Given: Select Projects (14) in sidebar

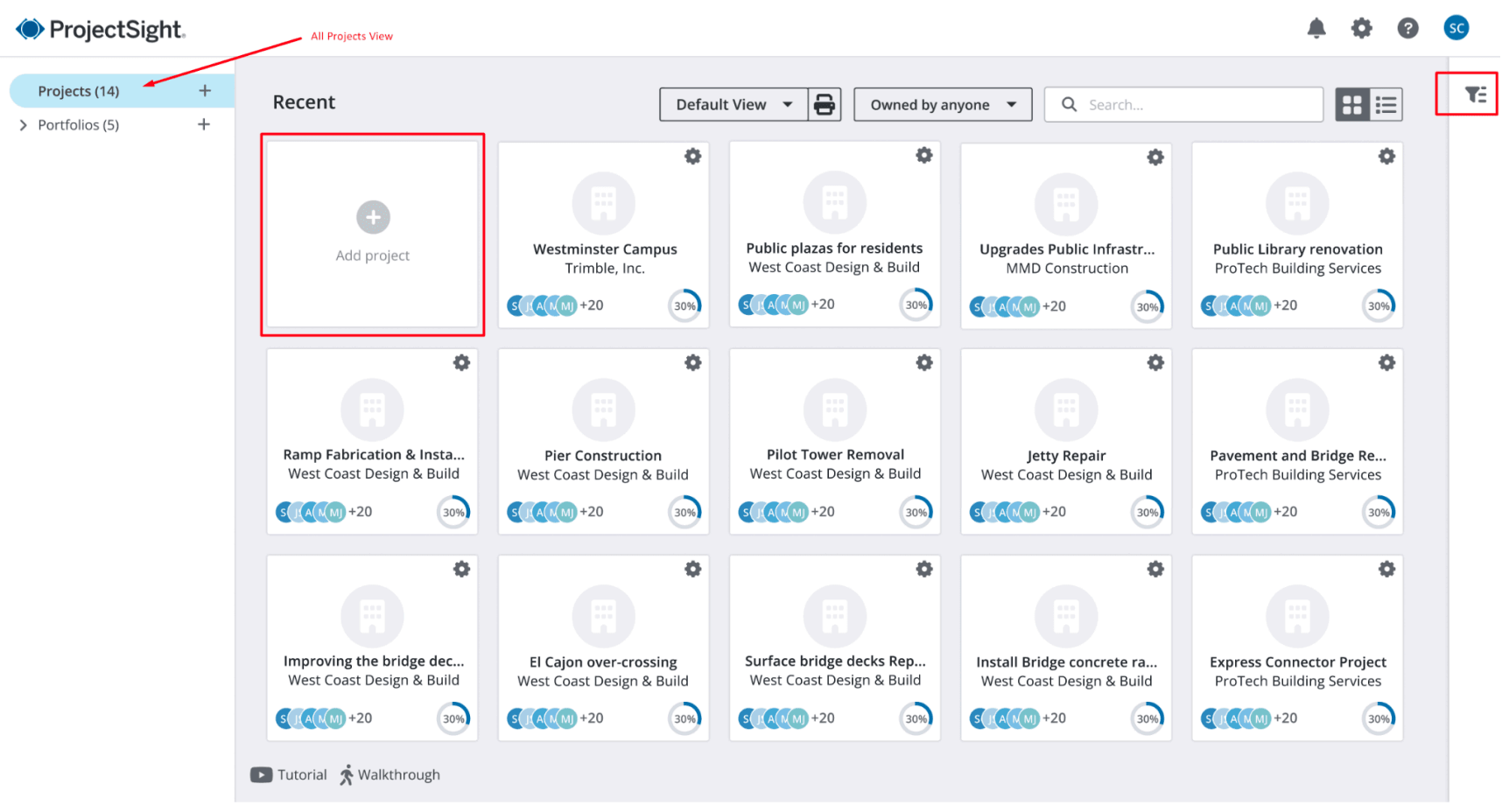Looking at the screenshot, I should tap(79, 92).
